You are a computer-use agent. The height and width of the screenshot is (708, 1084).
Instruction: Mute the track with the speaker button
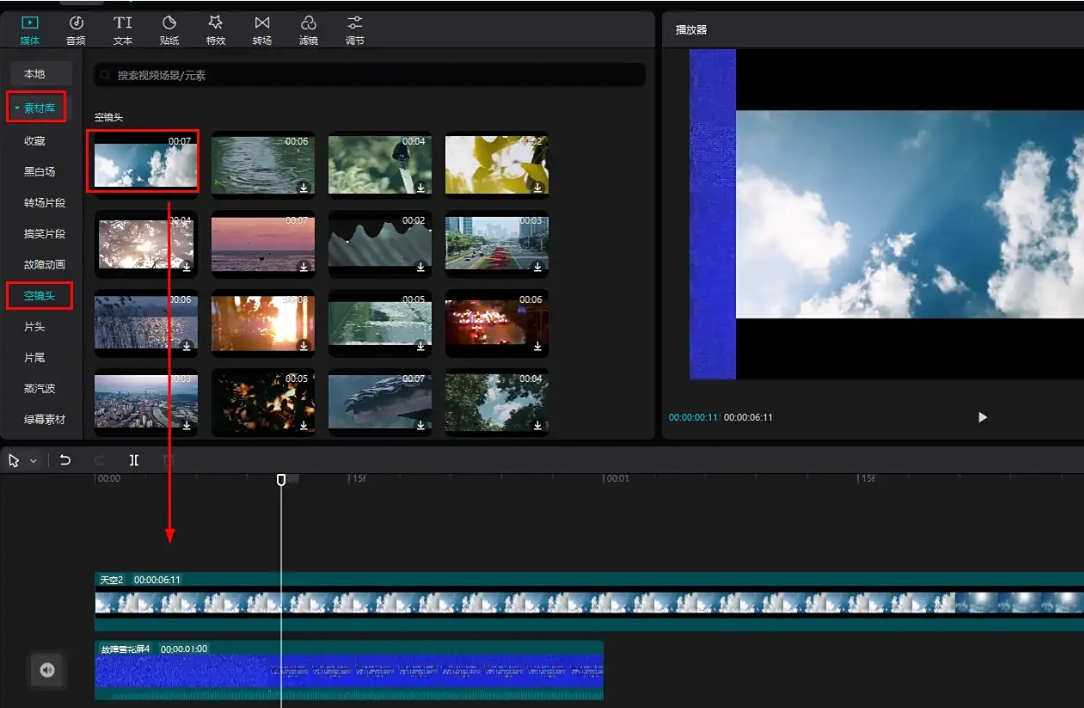47,670
